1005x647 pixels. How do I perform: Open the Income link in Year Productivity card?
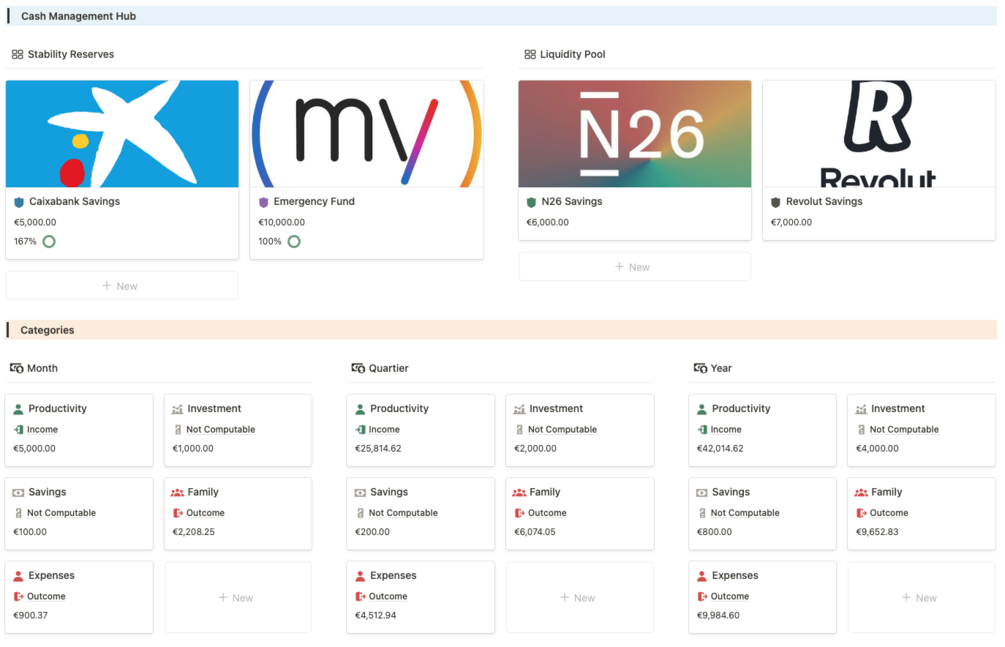[x=726, y=430]
